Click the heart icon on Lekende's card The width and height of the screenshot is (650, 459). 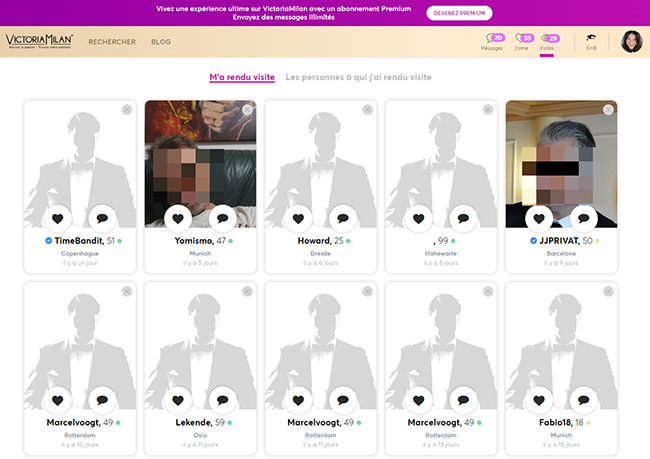point(178,400)
